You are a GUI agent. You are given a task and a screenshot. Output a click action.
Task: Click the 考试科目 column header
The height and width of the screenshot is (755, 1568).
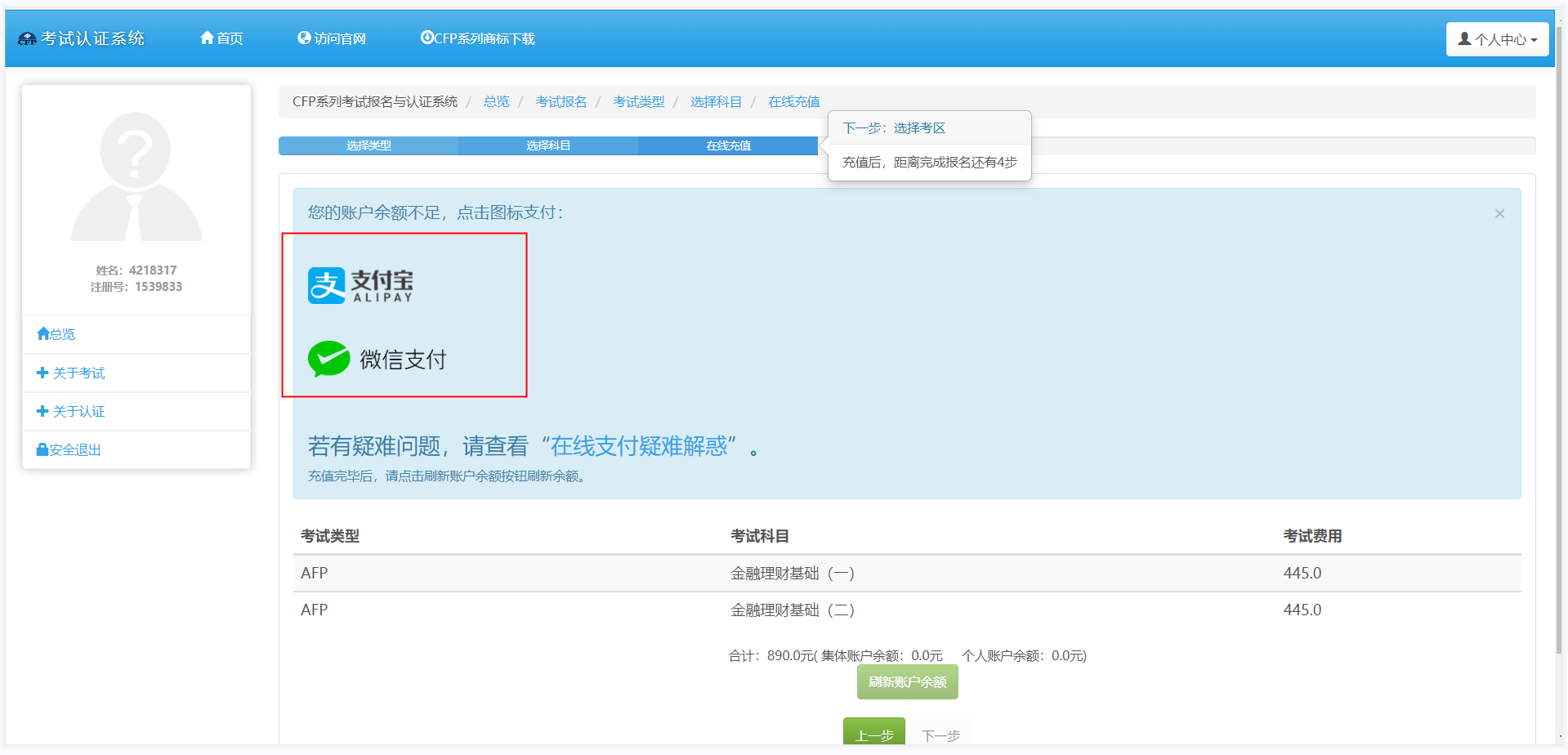click(x=759, y=536)
